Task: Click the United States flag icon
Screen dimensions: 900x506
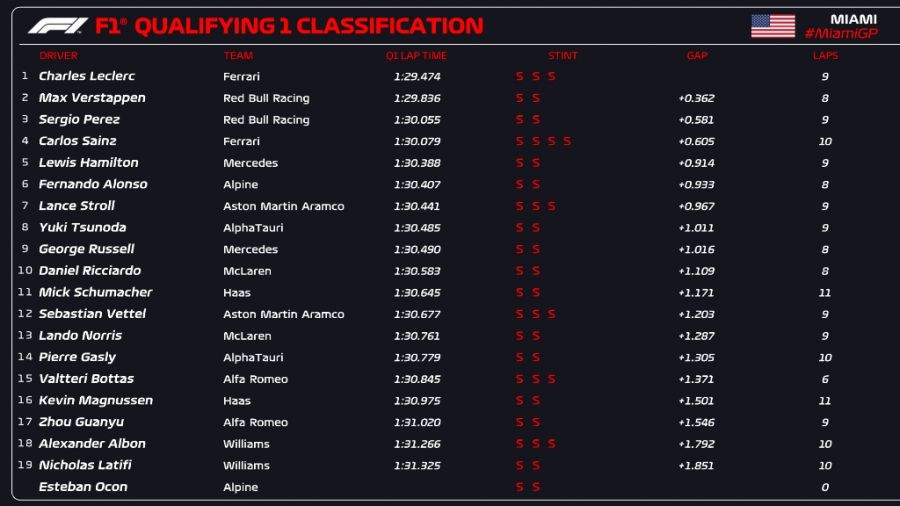Action: pos(773,26)
